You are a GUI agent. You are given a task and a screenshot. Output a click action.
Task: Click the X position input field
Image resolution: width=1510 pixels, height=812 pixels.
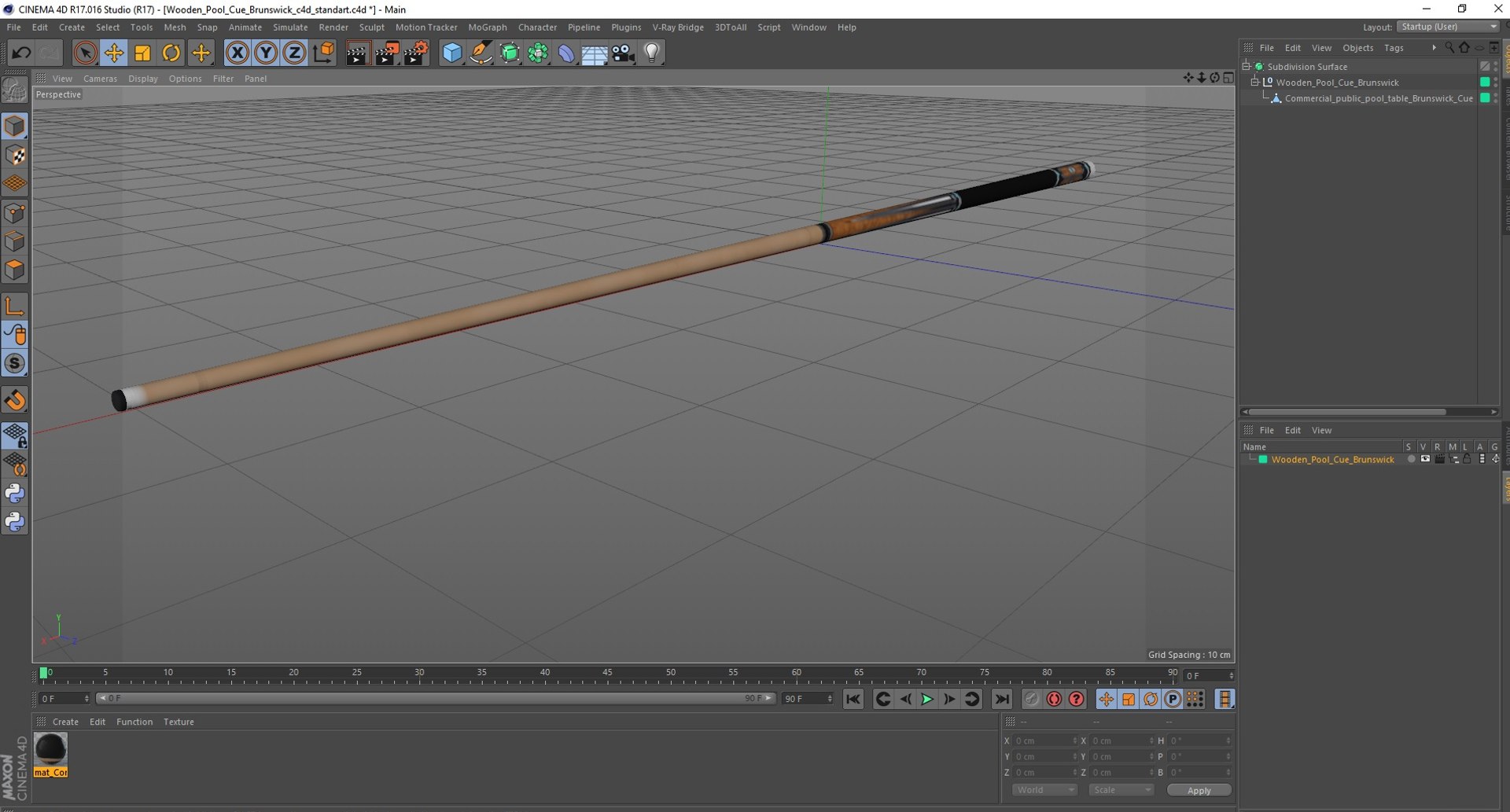[1044, 740]
